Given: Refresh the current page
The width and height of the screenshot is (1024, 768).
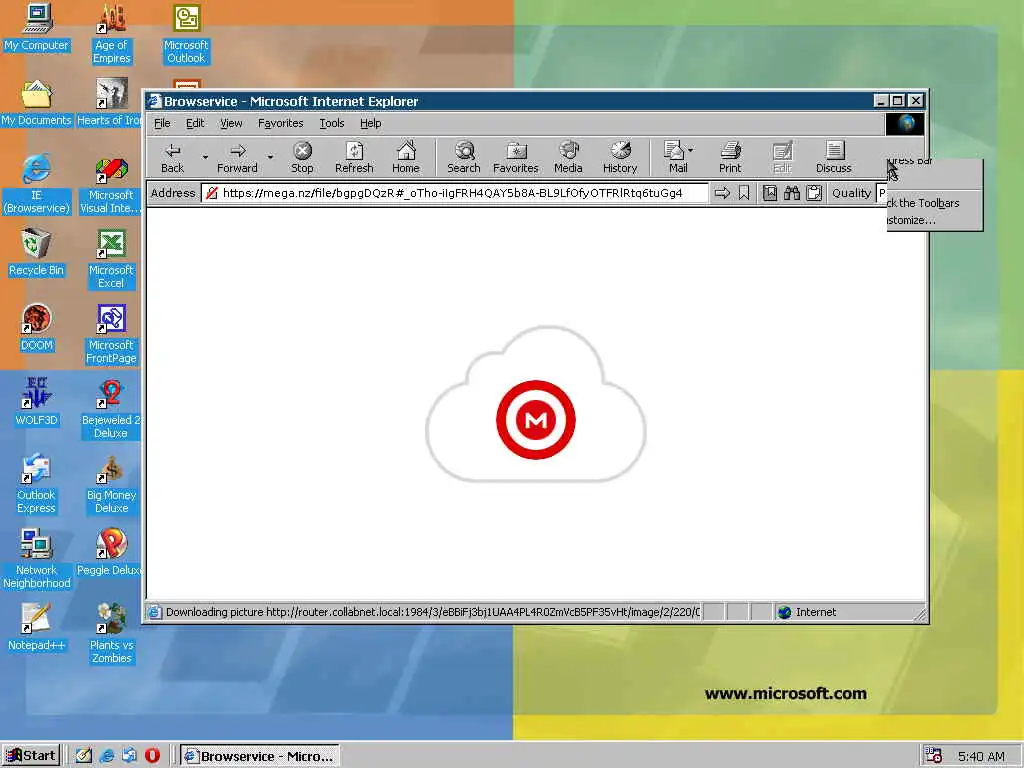Looking at the screenshot, I should (x=354, y=157).
